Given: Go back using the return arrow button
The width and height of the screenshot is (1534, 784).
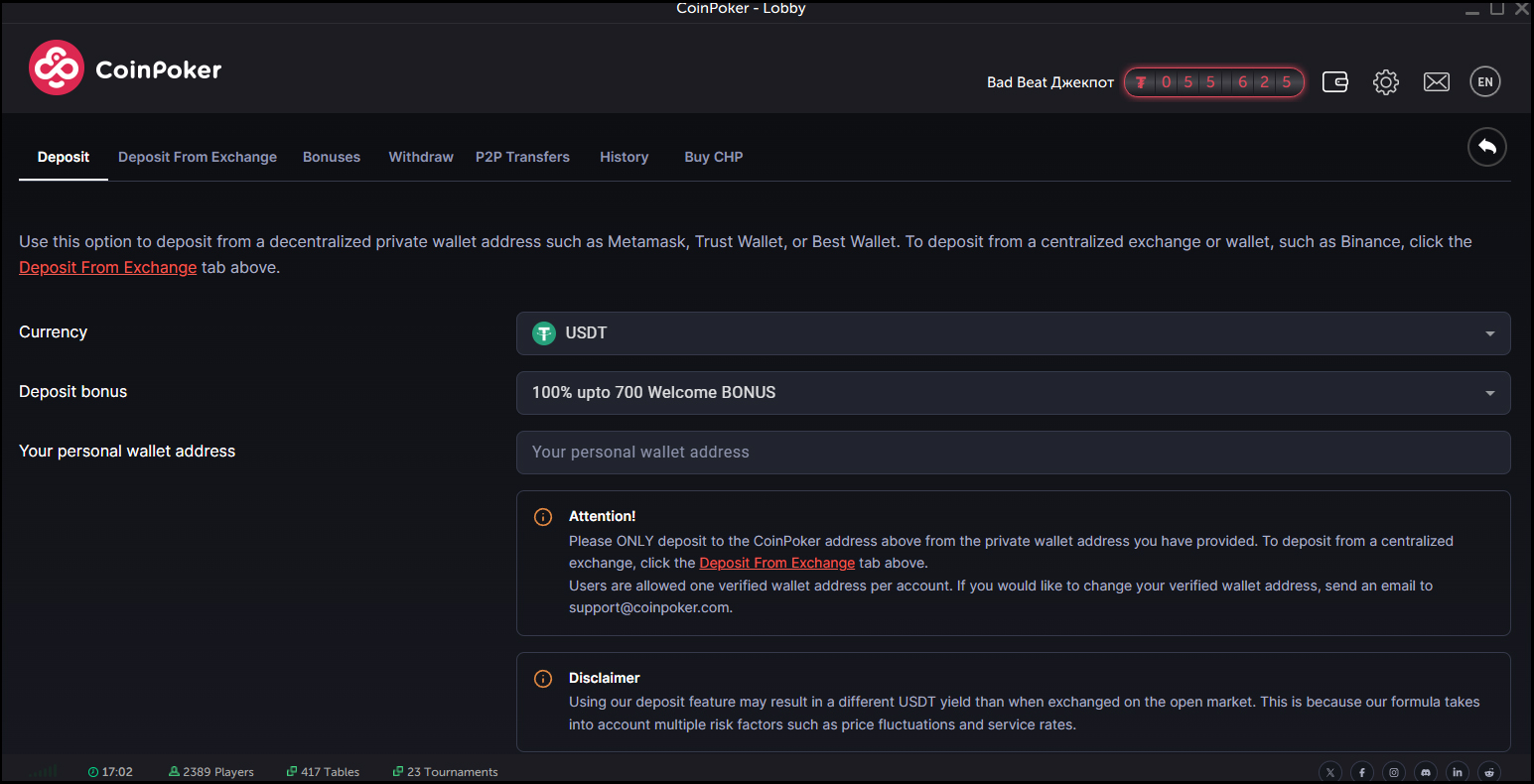Looking at the screenshot, I should [1486, 147].
